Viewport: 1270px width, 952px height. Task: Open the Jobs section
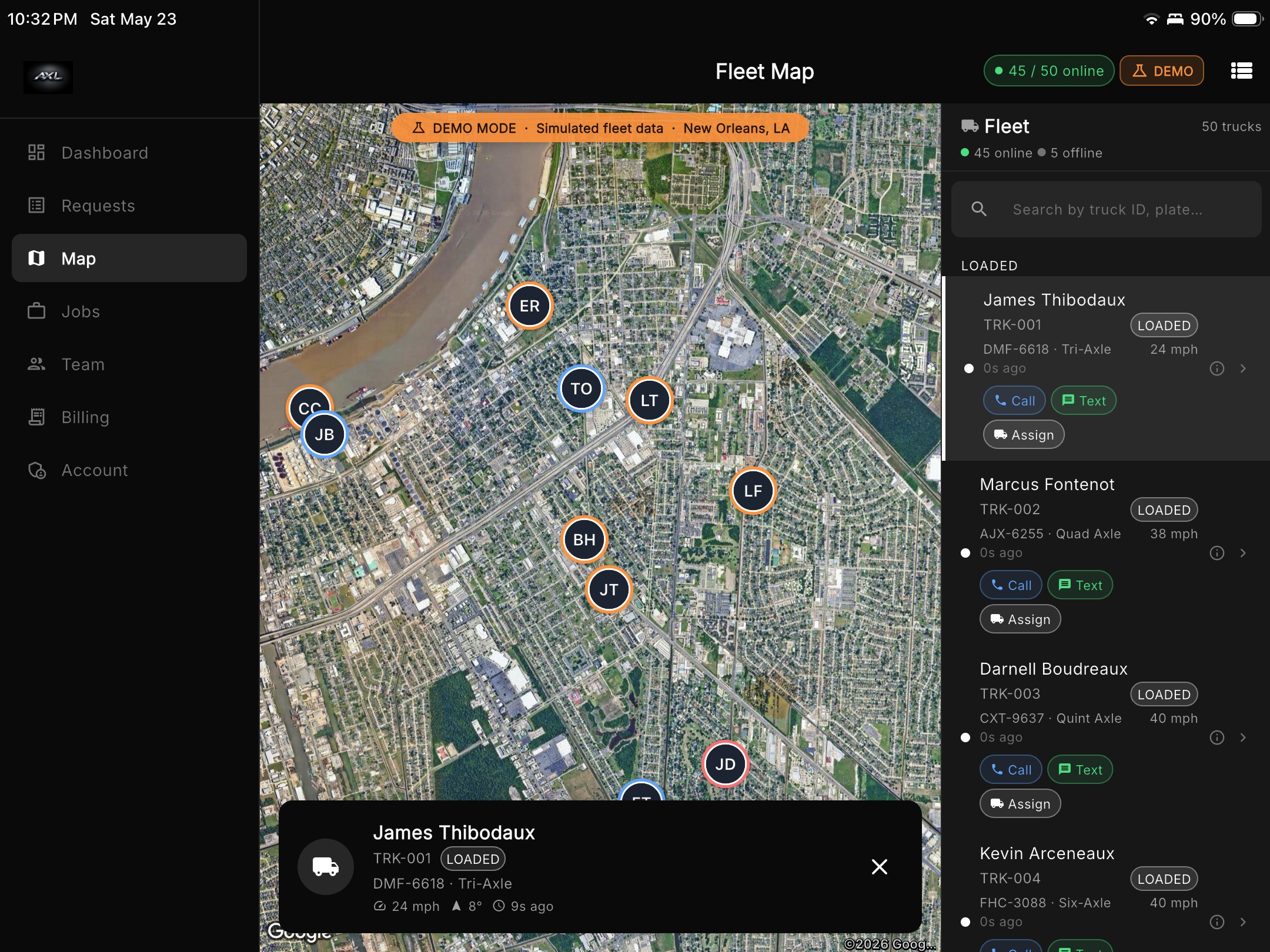pyautogui.click(x=129, y=311)
